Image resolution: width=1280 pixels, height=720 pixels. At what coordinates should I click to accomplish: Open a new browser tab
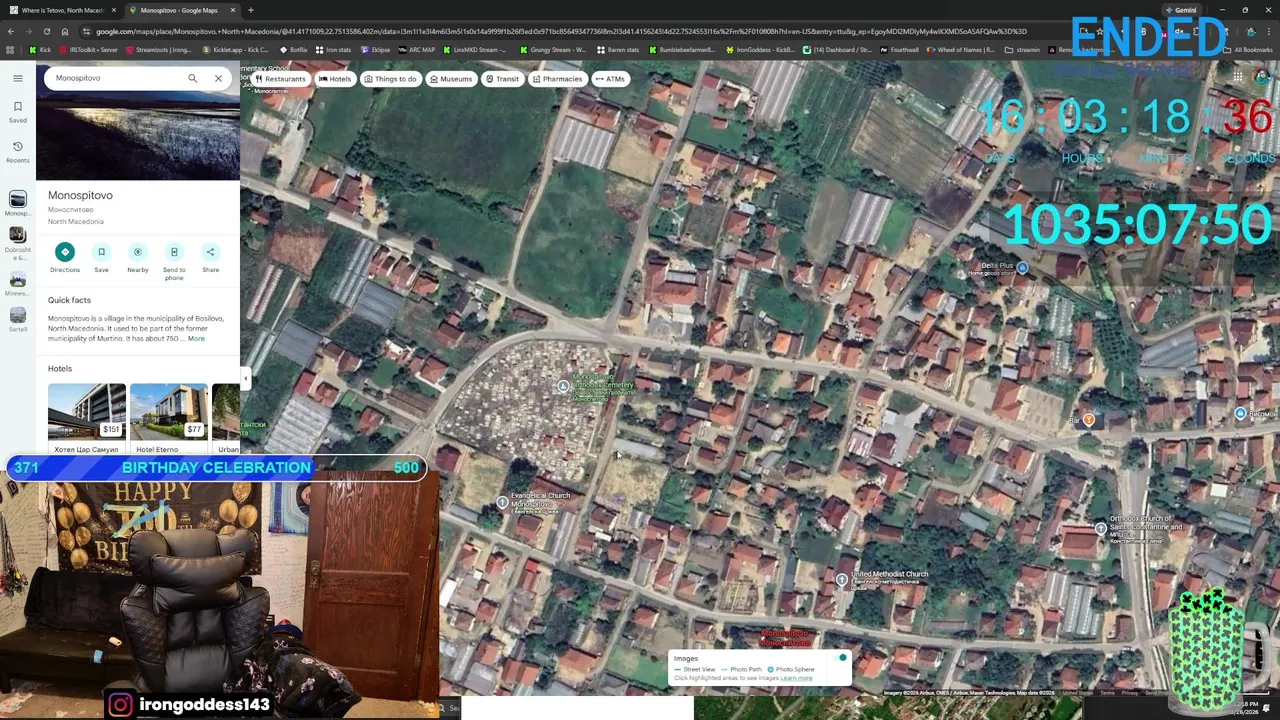(x=251, y=10)
